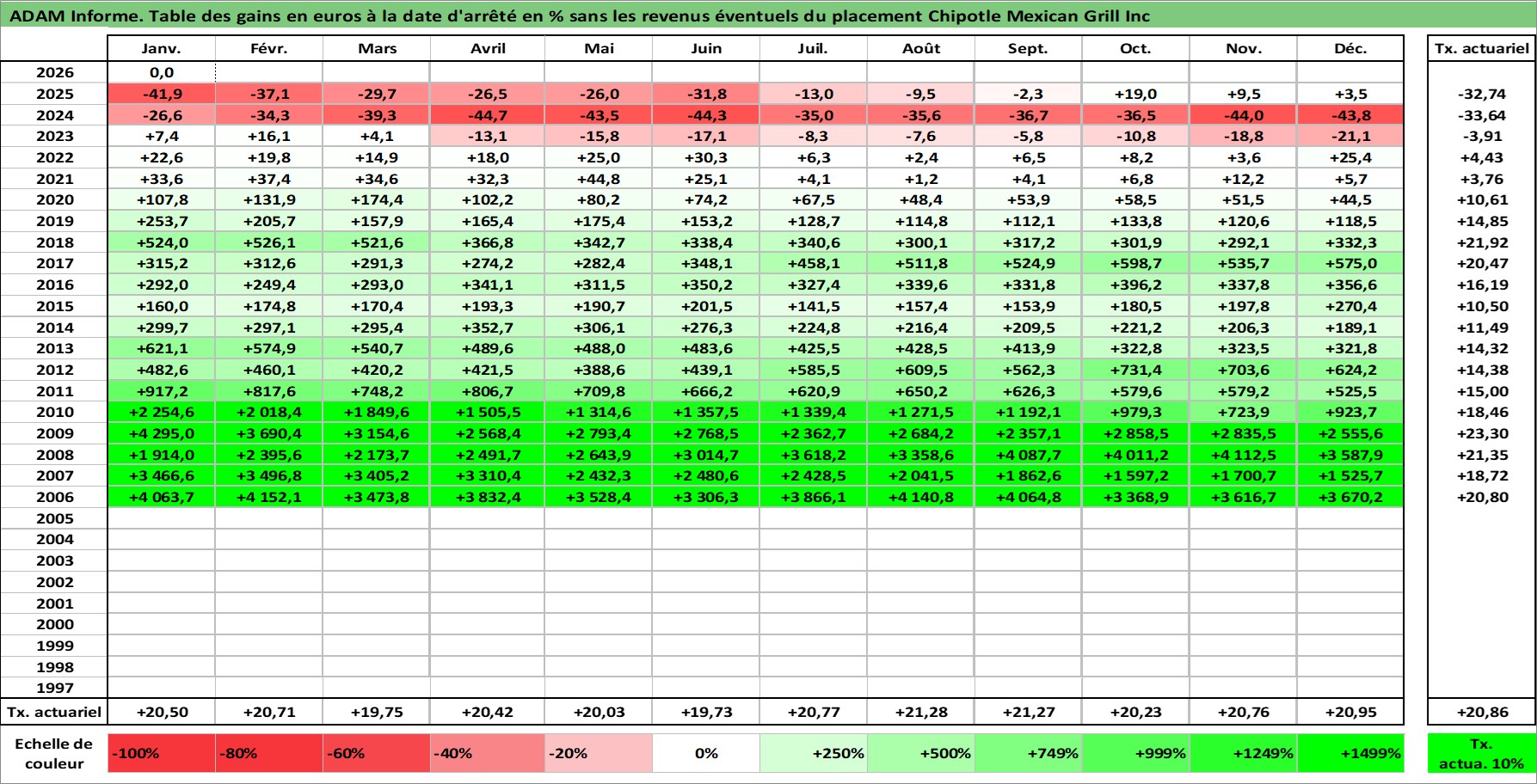Viewport: 1537px width, 784px height.
Task: Click the -100% red scale swatch
Action: (162, 753)
